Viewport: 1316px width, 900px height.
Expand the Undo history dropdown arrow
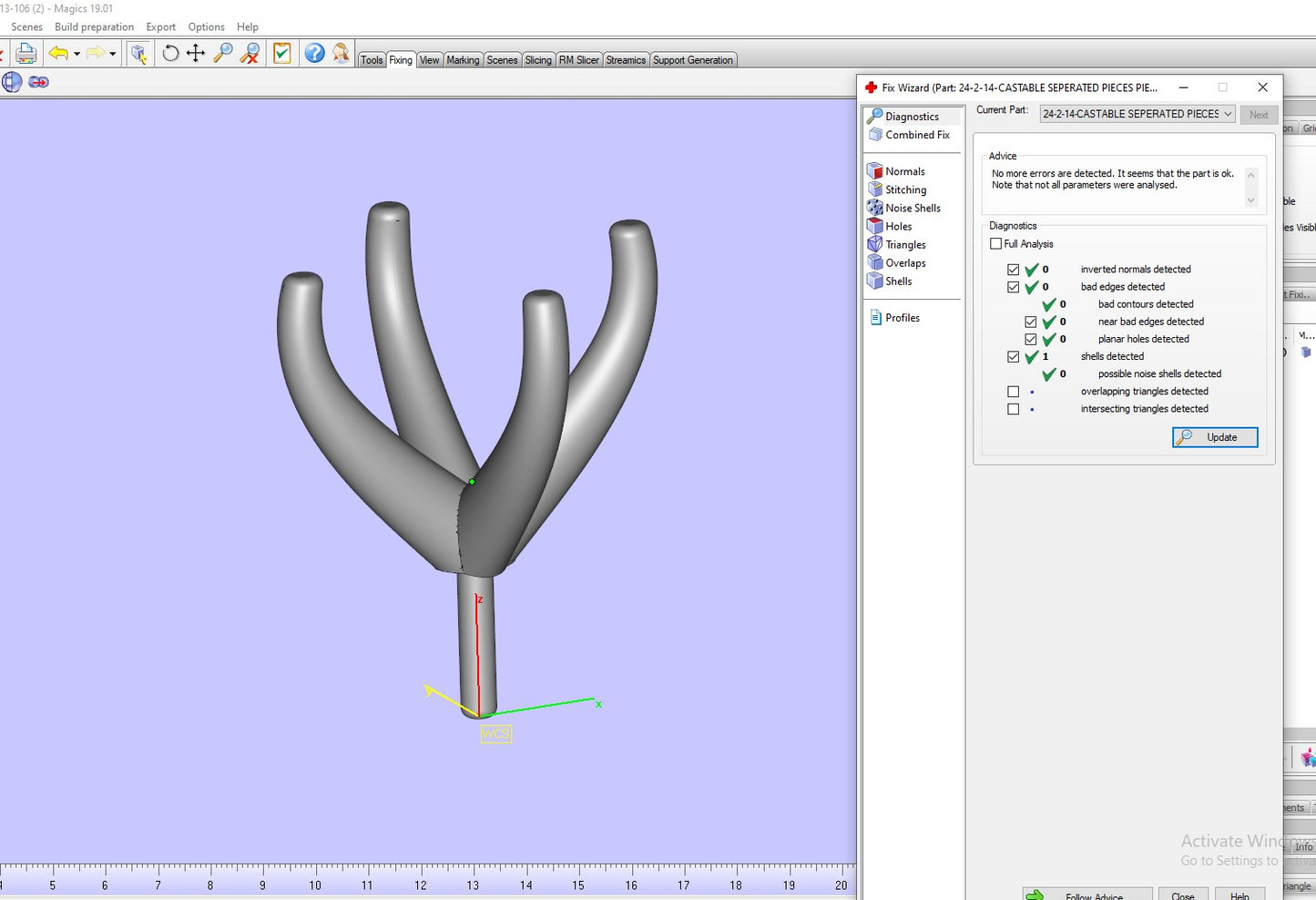77,55
